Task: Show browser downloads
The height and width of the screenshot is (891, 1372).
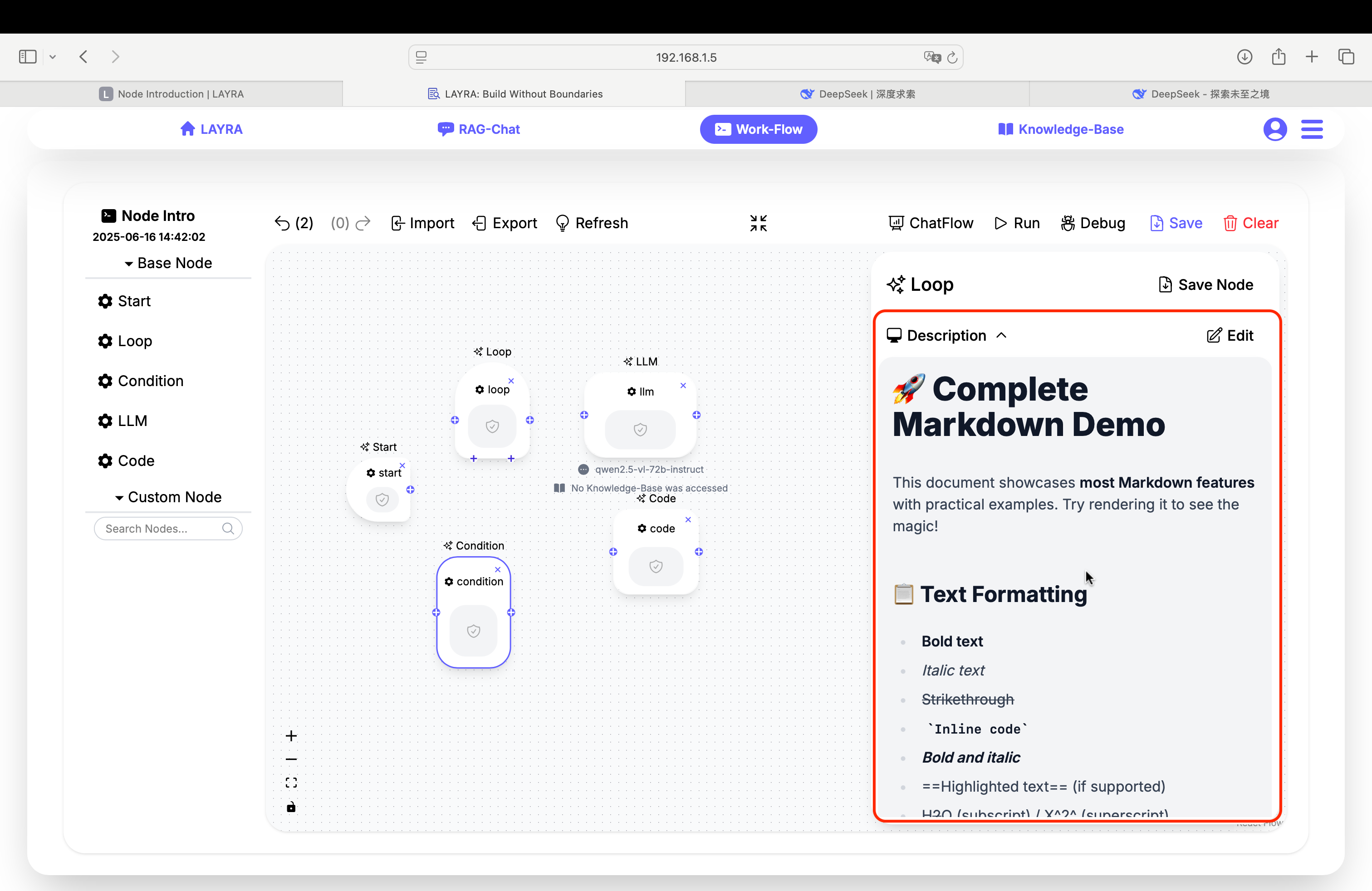Action: 1245,56
